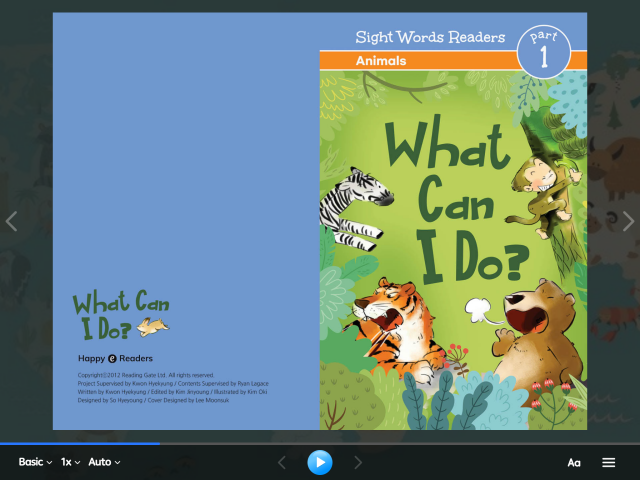Go to previous track using bottom back arrow
Screen dimensions: 640x480
coord(281,462)
